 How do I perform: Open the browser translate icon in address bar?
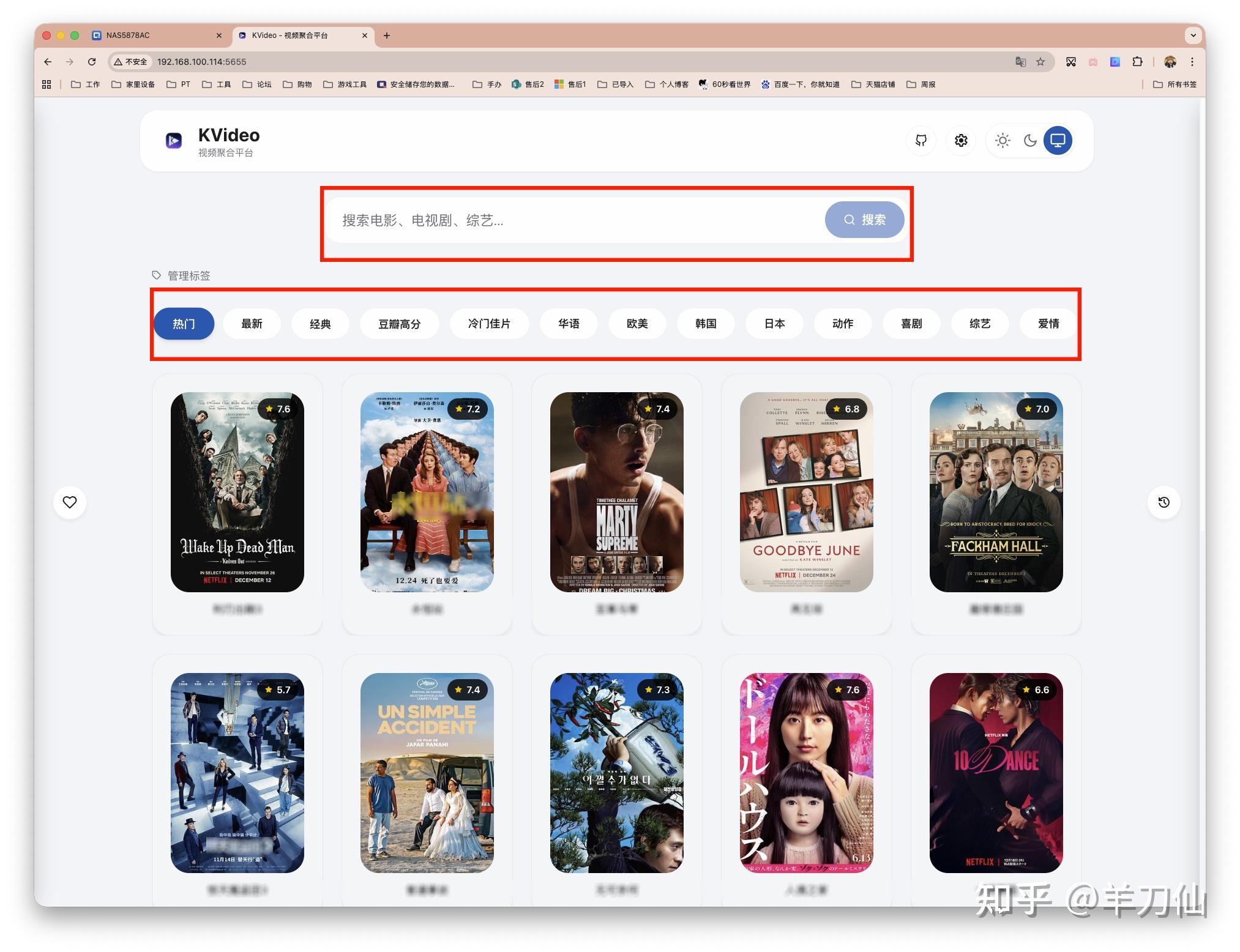(x=1021, y=62)
